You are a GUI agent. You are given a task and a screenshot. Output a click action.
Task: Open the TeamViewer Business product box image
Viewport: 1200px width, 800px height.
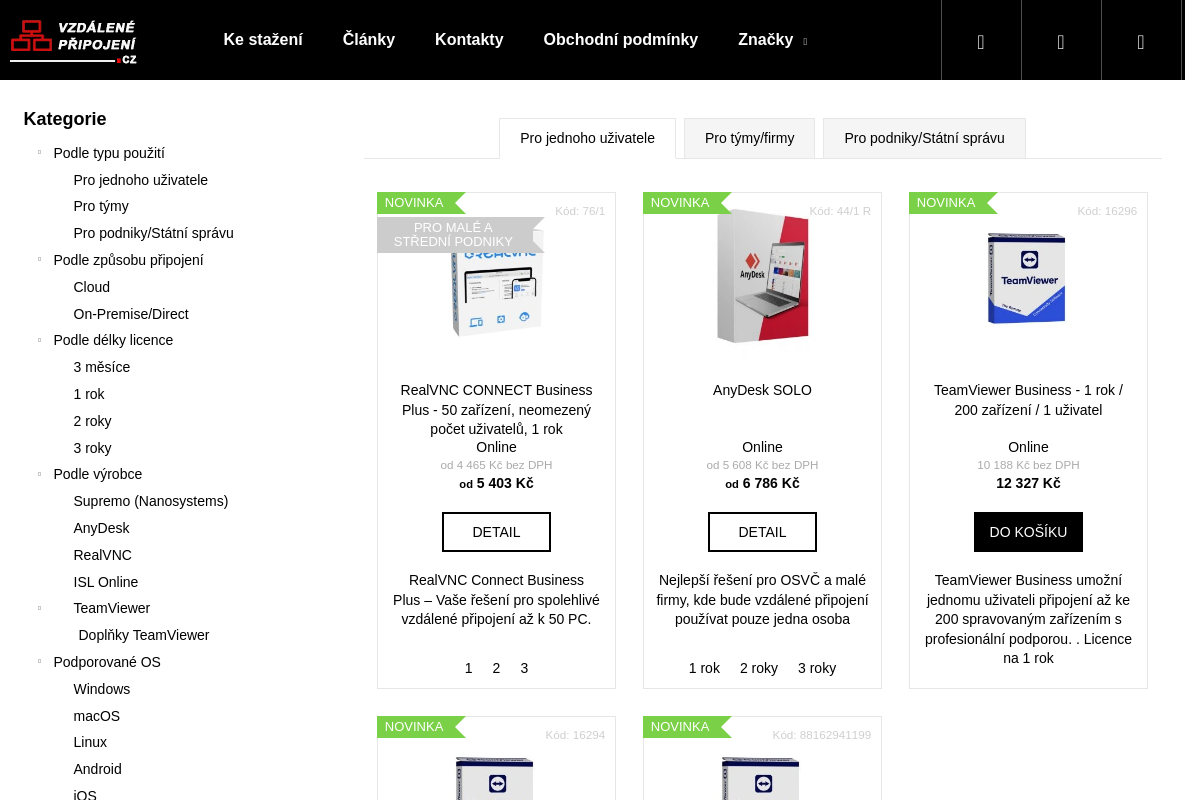1028,278
